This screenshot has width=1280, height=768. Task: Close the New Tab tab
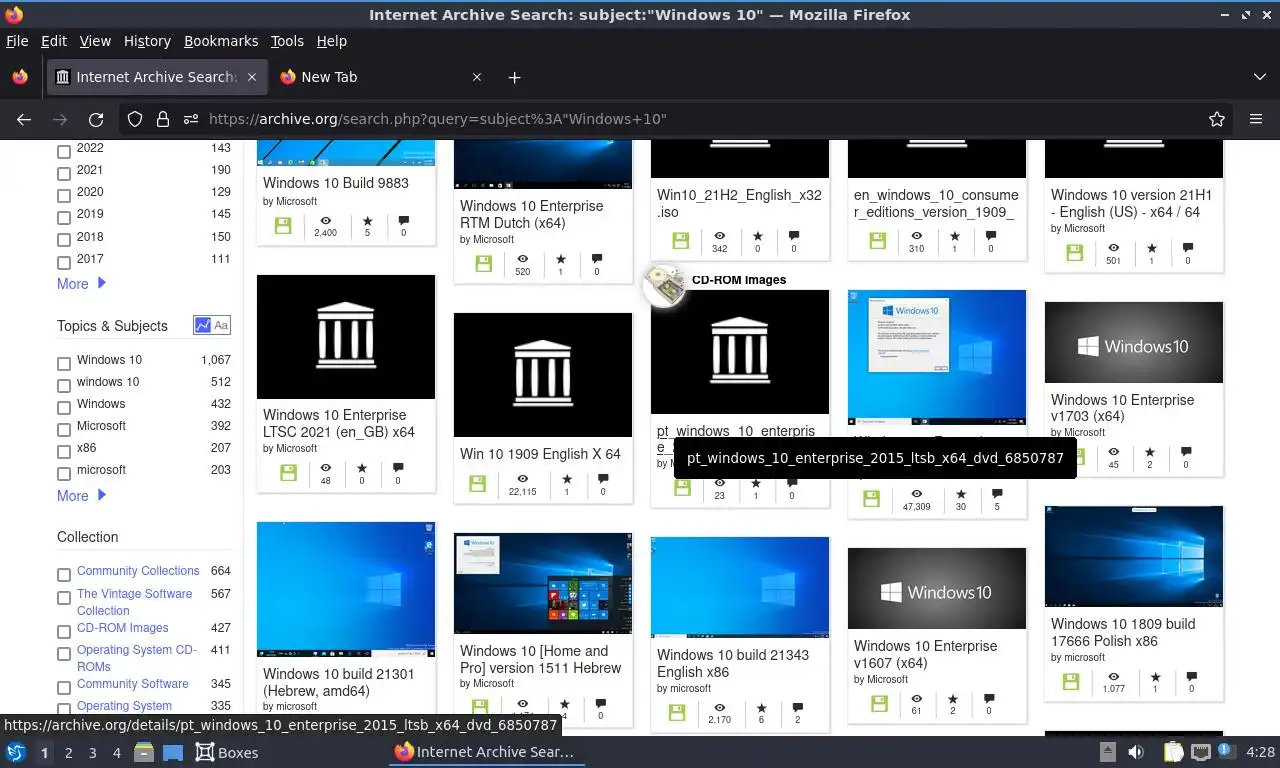[x=477, y=77]
